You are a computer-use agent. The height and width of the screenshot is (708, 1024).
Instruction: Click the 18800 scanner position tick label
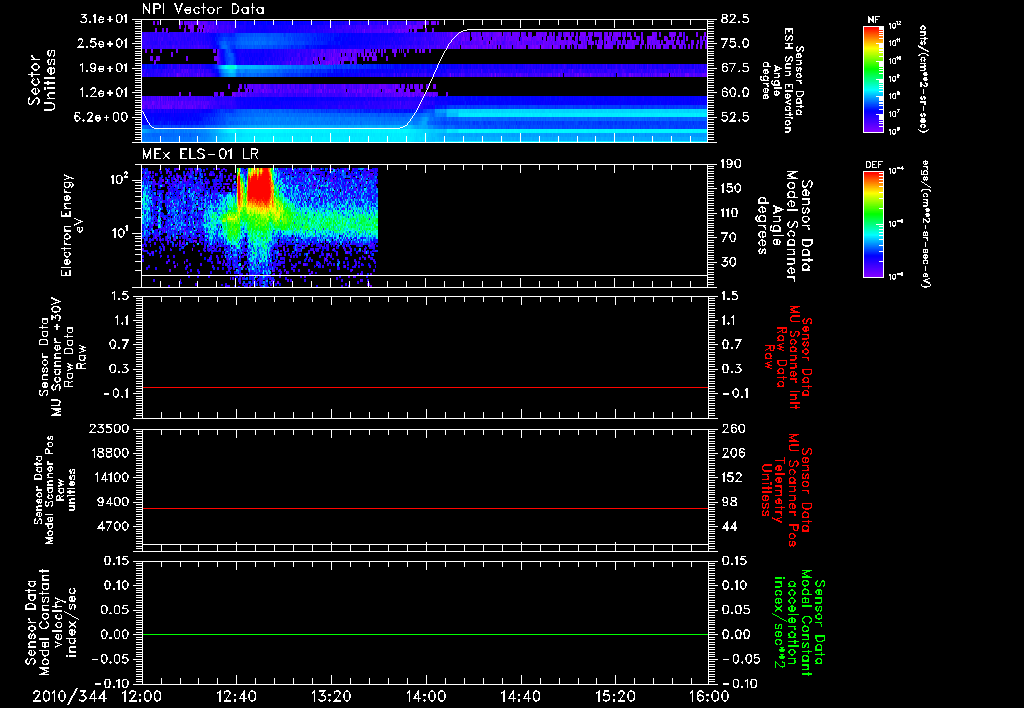point(110,453)
